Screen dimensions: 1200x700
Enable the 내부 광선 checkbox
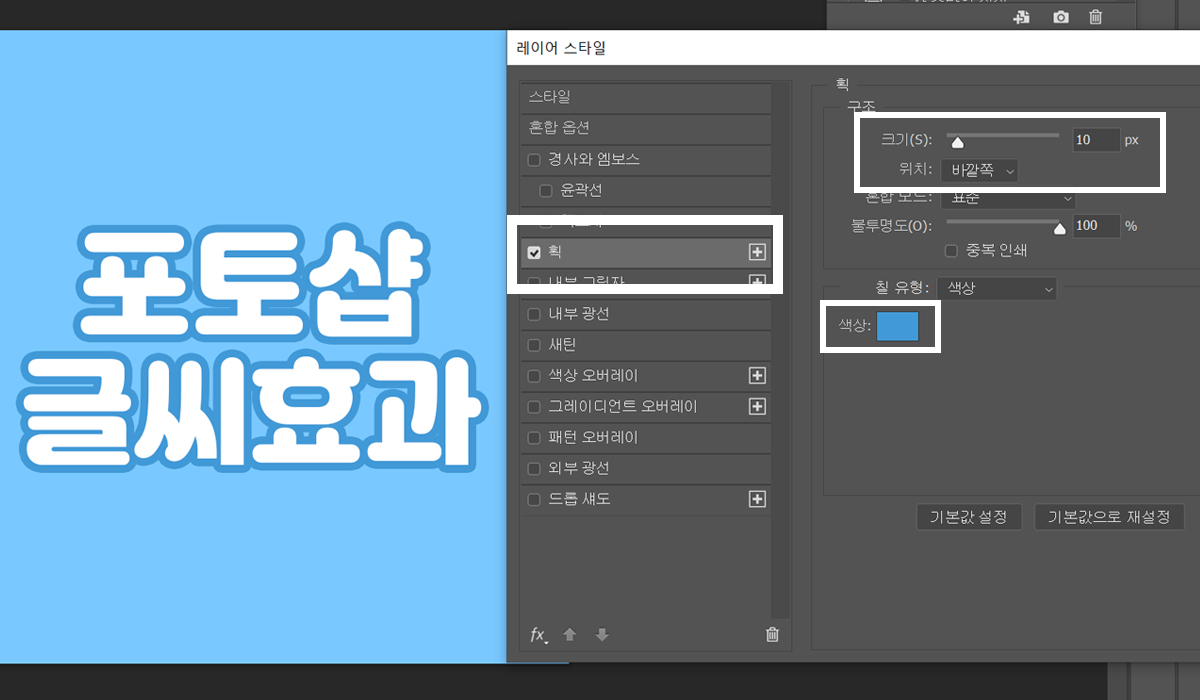(534, 315)
